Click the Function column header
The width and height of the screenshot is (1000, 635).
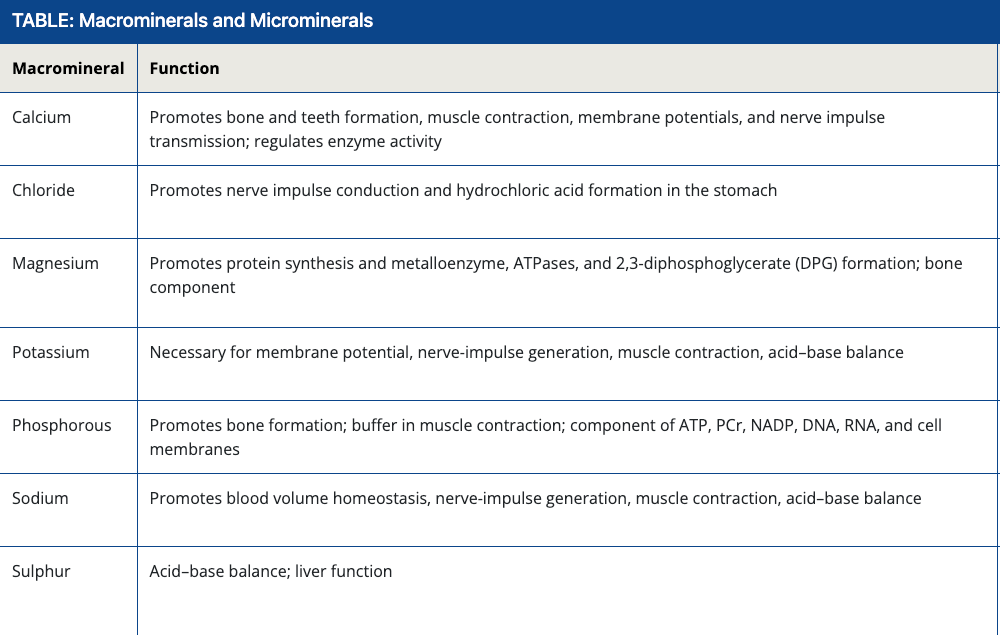(184, 69)
